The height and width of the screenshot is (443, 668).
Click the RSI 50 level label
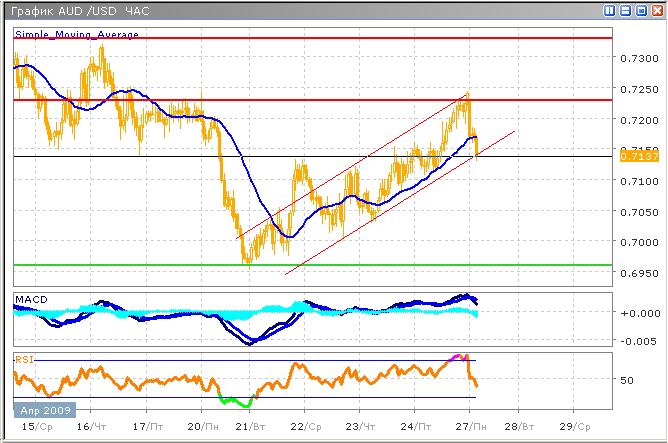tap(629, 380)
